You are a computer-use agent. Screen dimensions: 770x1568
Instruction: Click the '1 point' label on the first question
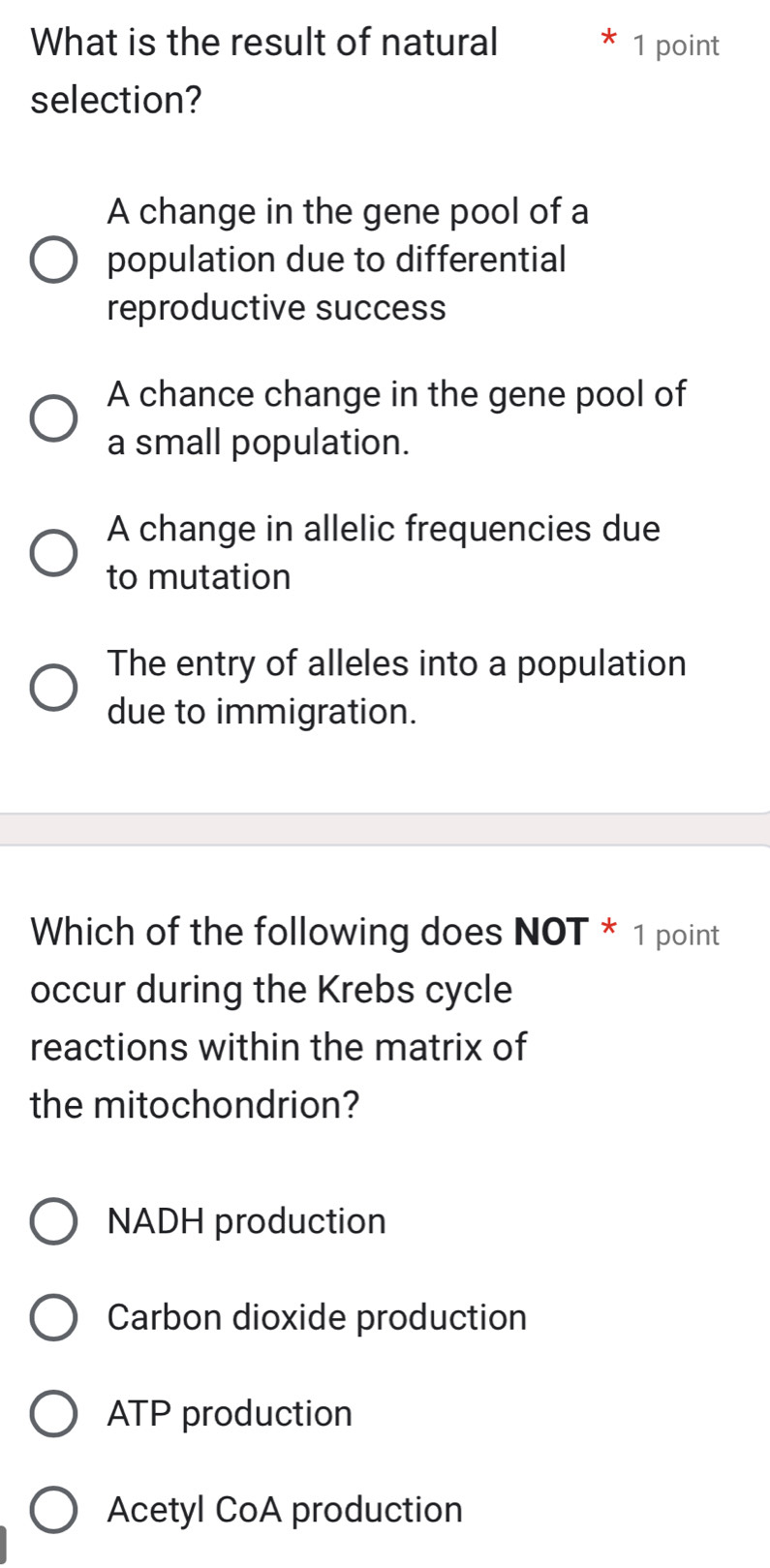click(x=678, y=45)
